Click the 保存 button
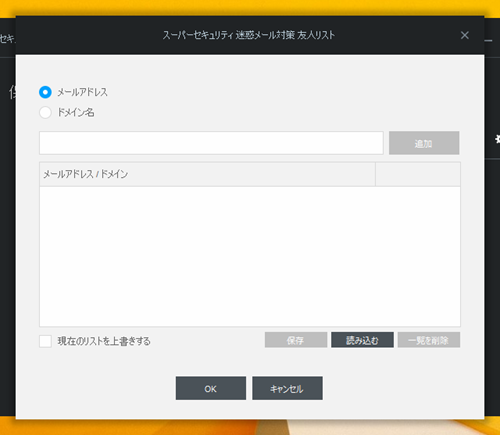This screenshot has width=500, height=435. tap(296, 340)
